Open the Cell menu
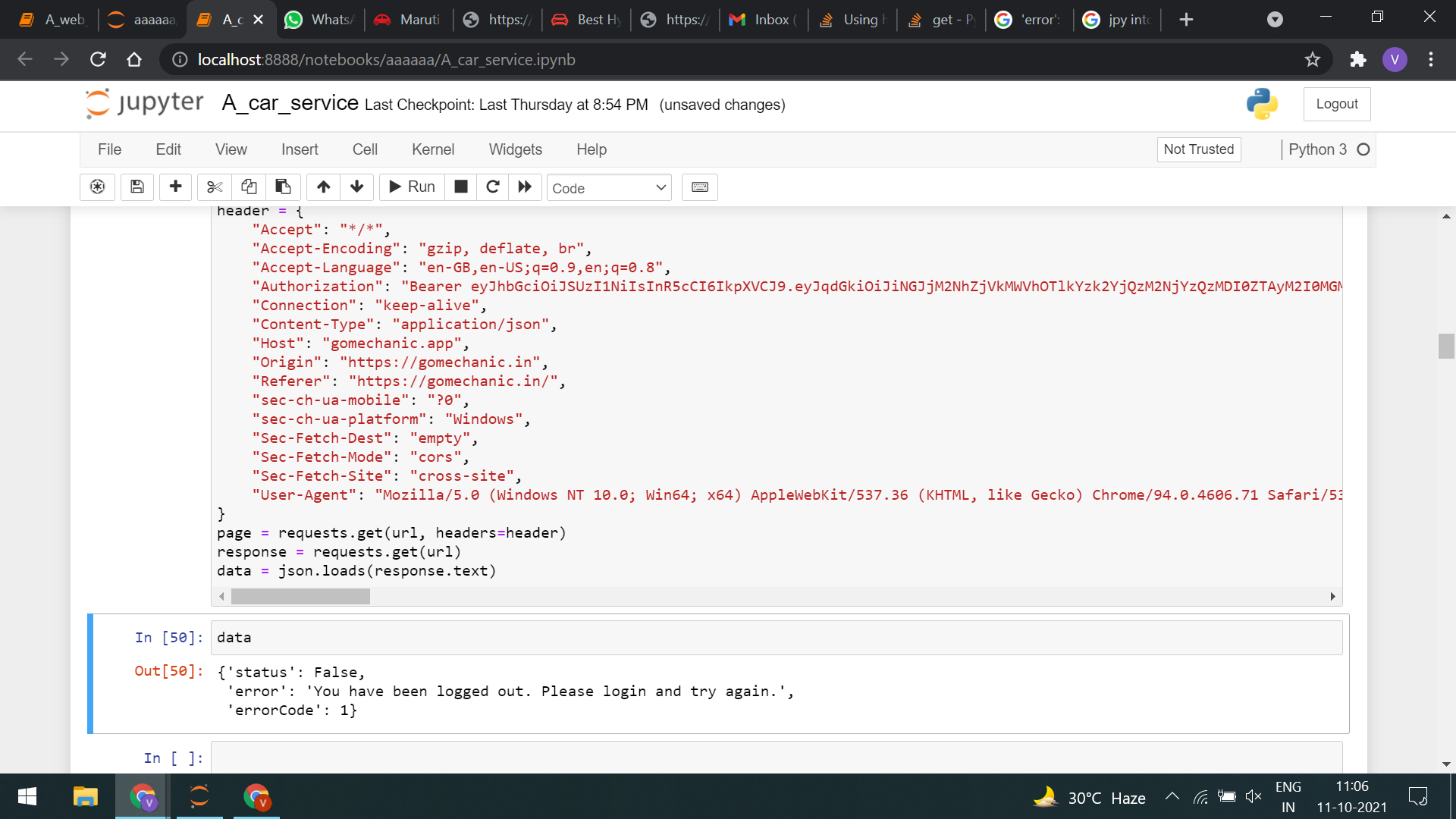This screenshot has height=819, width=1456. tap(365, 149)
